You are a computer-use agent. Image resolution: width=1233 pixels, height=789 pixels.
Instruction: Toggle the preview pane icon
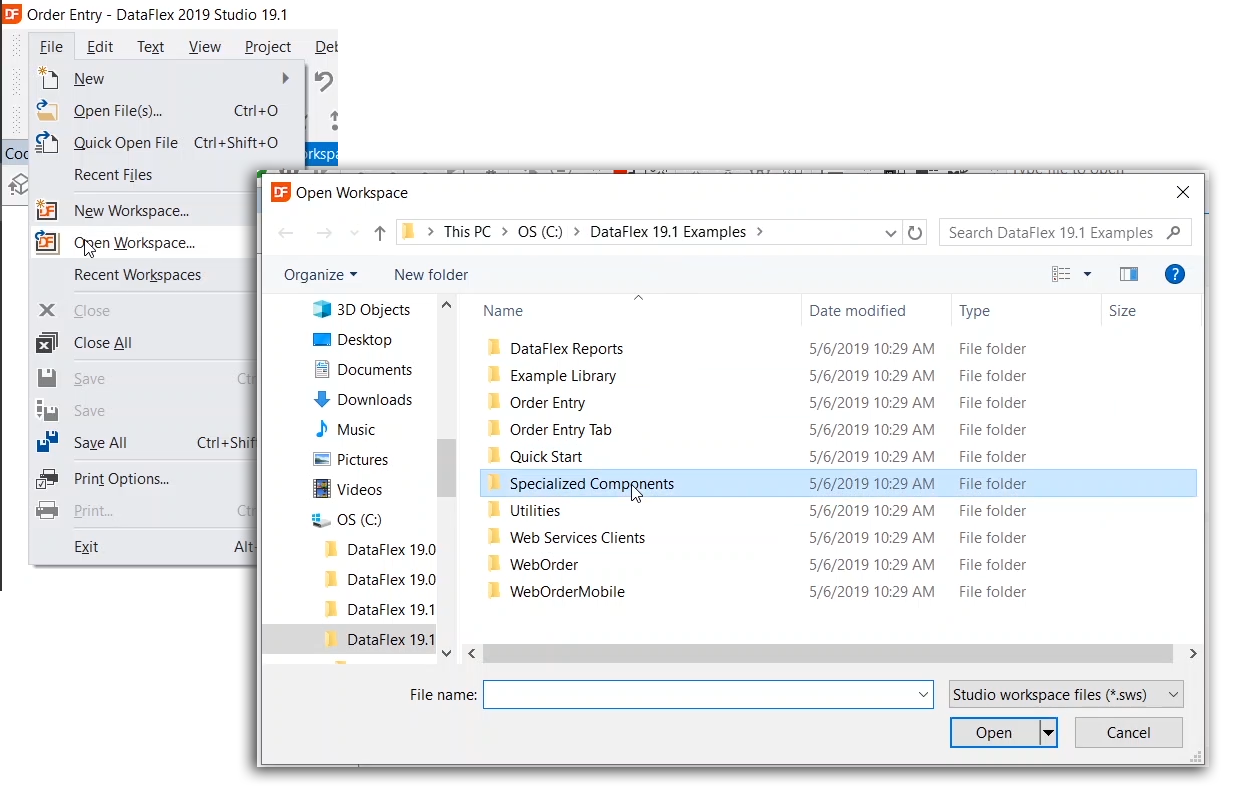point(1129,274)
